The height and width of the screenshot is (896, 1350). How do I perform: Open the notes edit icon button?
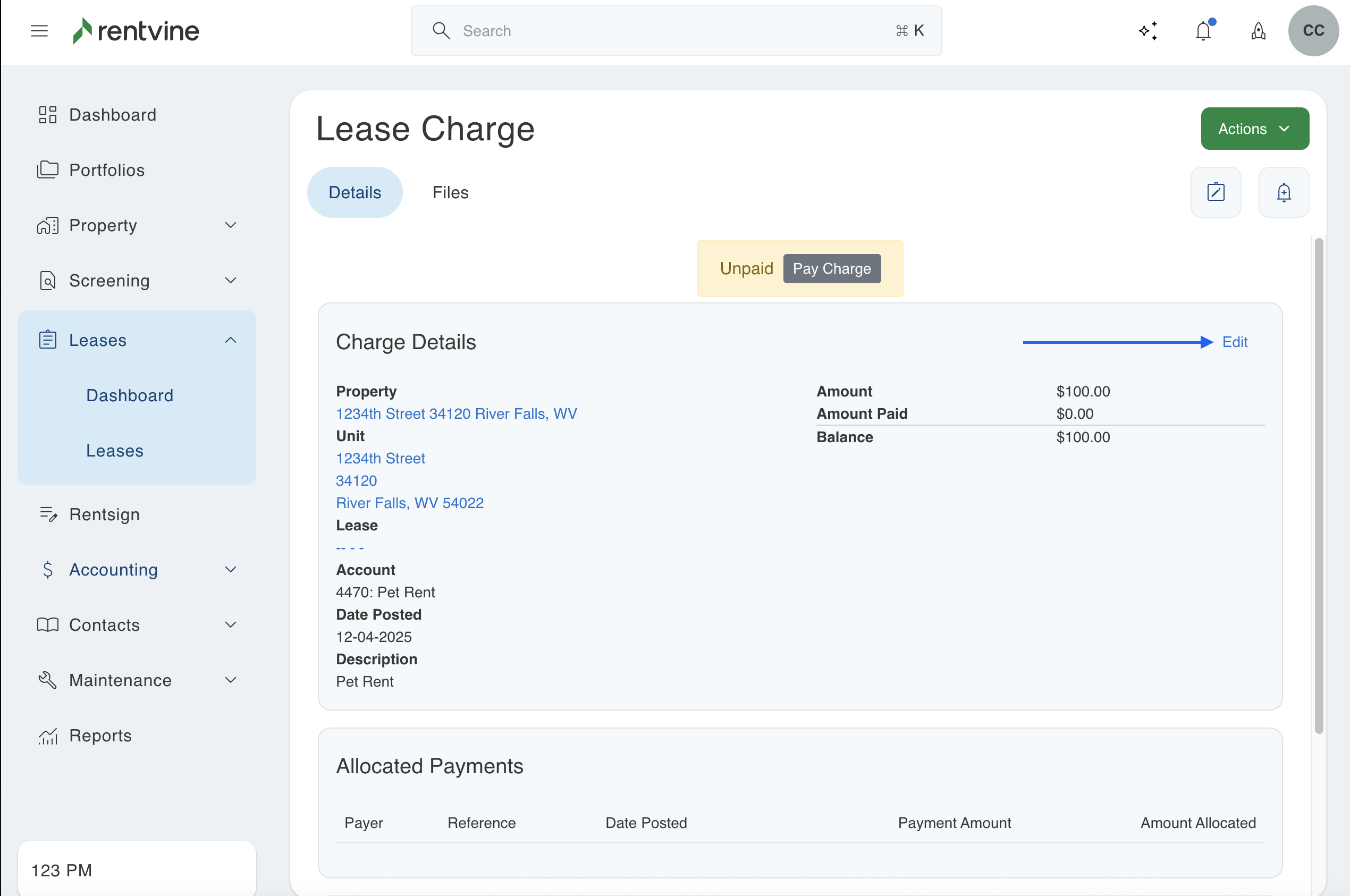(x=1215, y=192)
